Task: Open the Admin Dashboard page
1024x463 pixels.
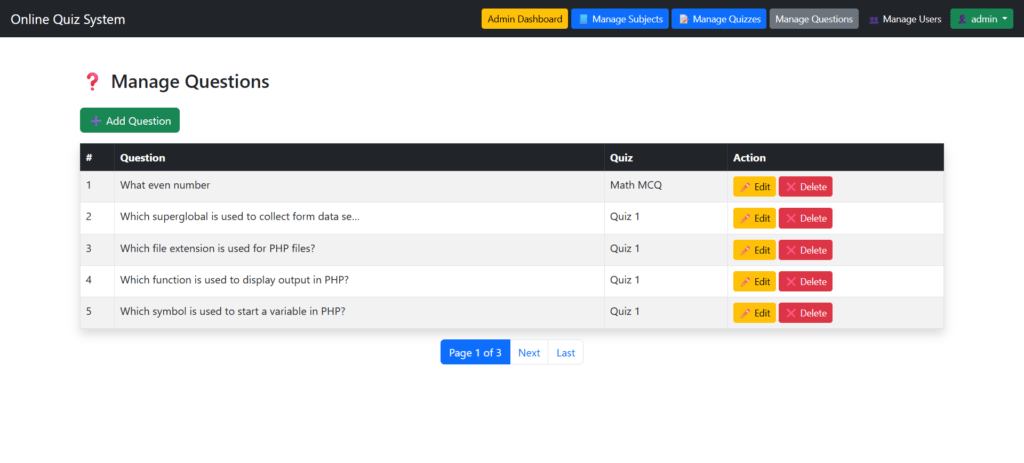Action: 524,19
